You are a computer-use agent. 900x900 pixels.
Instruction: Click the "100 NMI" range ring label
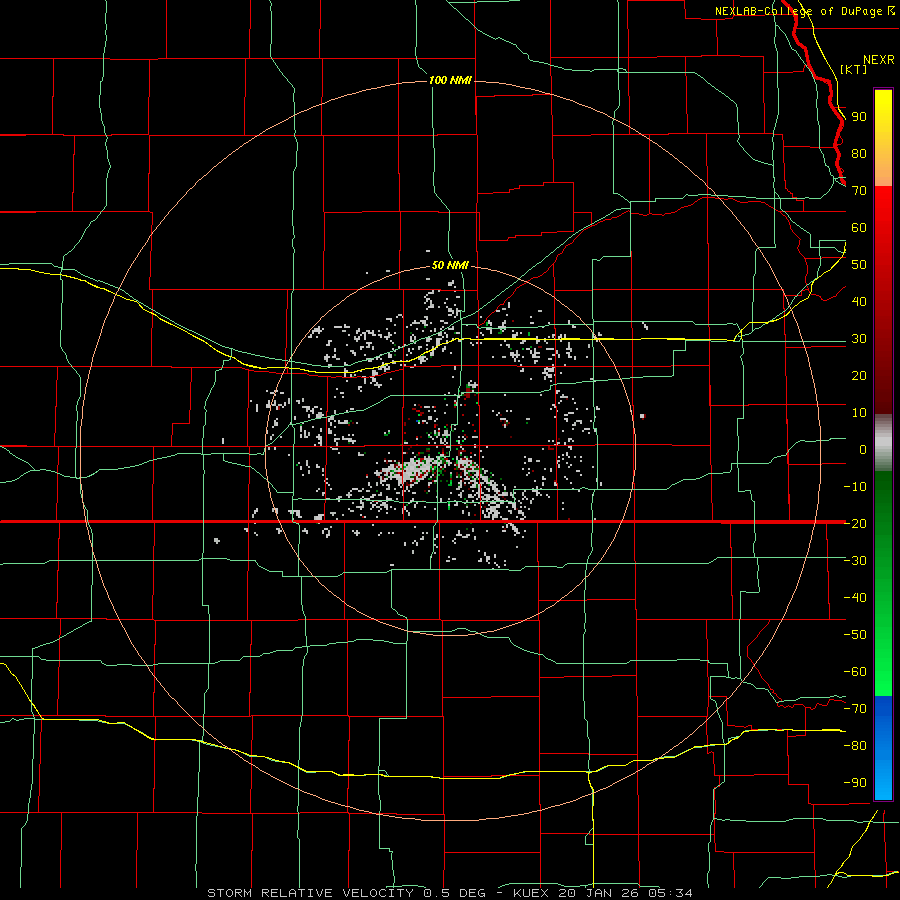450,80
